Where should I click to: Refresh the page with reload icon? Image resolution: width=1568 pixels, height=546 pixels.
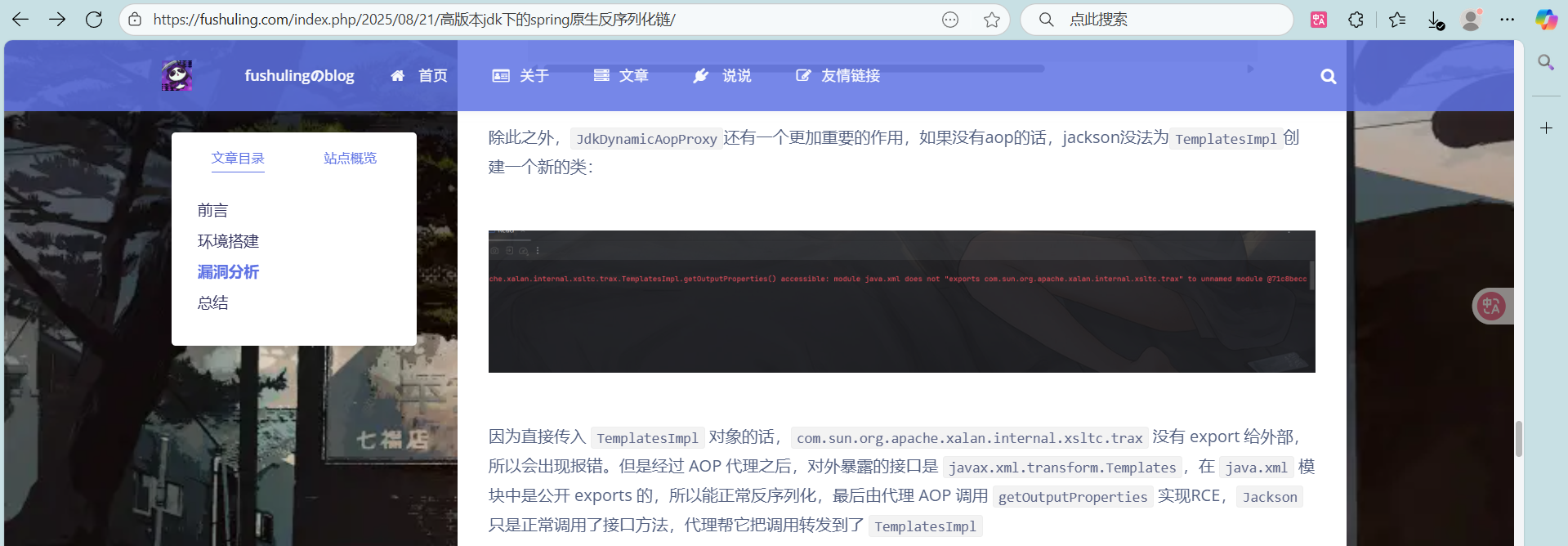tap(94, 20)
